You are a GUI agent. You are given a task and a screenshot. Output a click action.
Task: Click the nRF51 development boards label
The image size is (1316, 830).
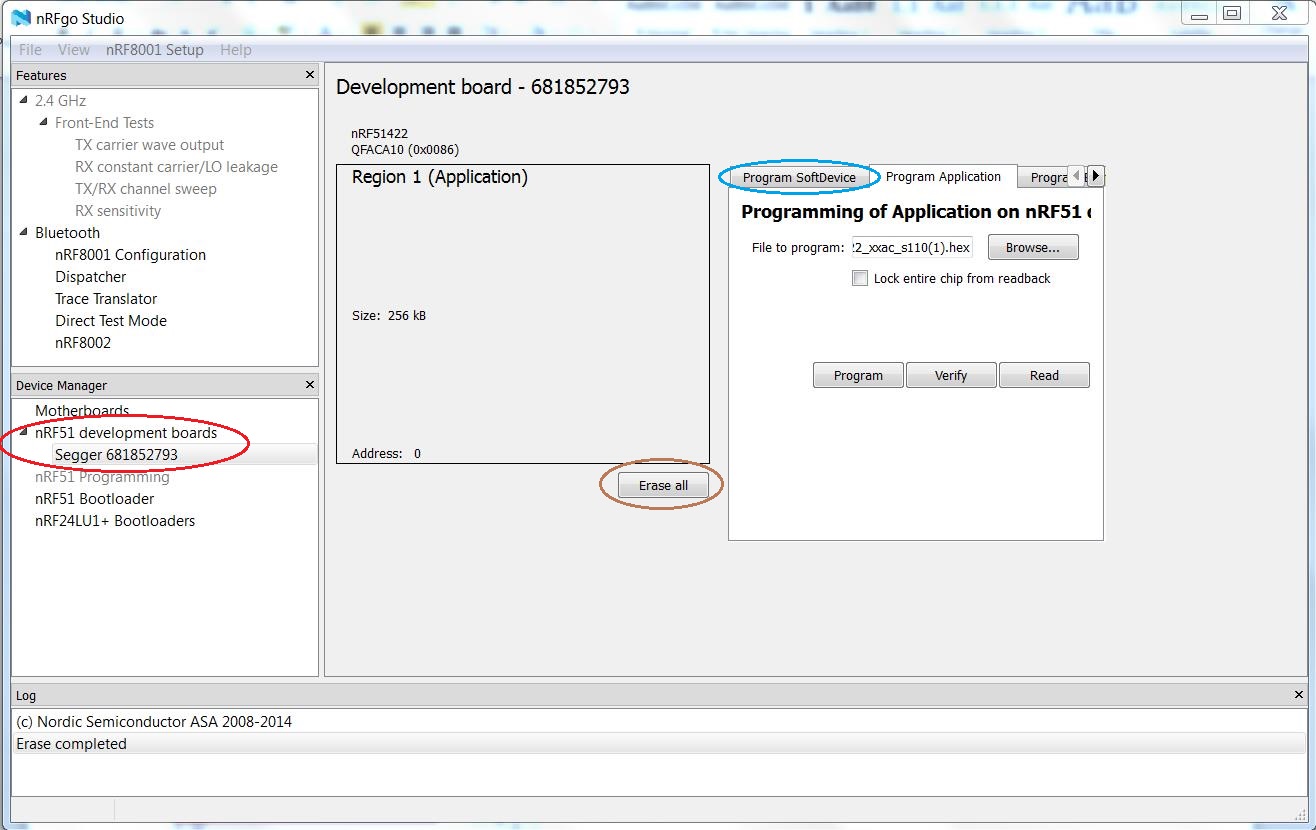tap(126, 433)
